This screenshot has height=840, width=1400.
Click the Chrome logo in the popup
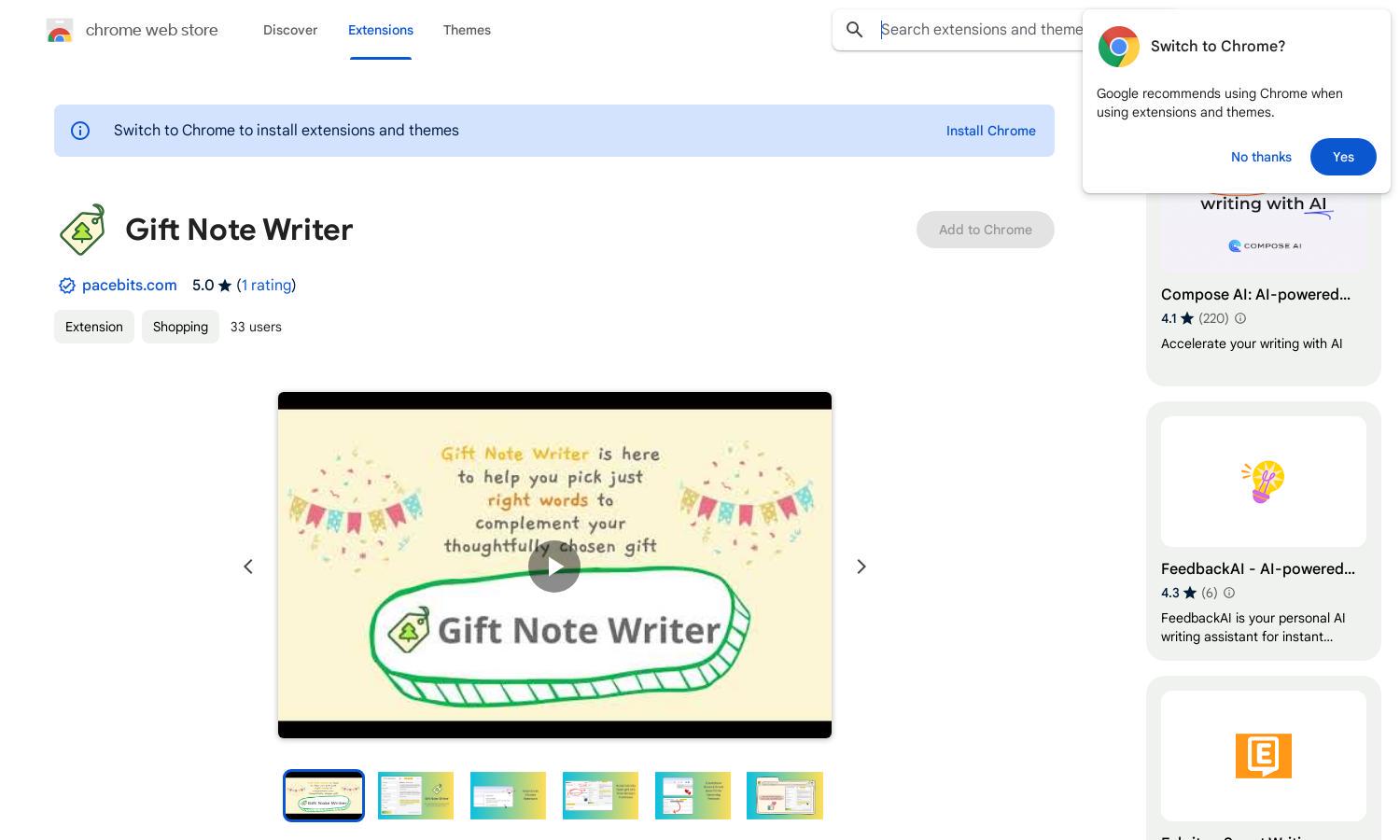[1118, 47]
